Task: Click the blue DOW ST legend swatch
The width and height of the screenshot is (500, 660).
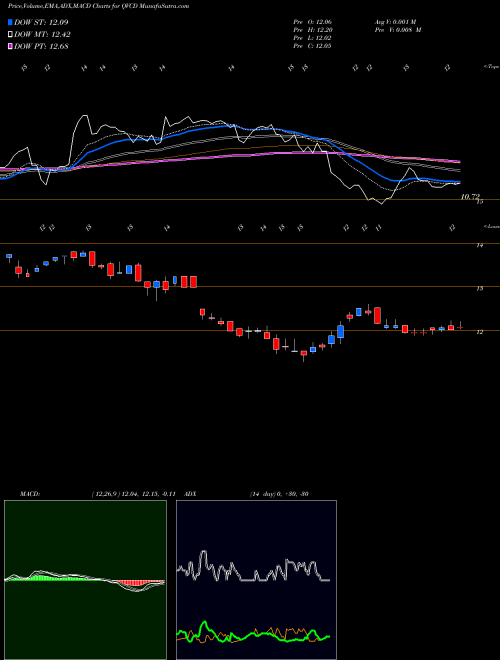Action: 11,22
